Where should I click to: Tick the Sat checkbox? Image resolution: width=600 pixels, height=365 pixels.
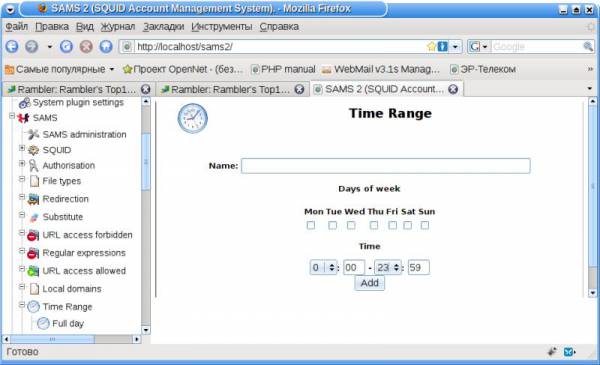408,225
